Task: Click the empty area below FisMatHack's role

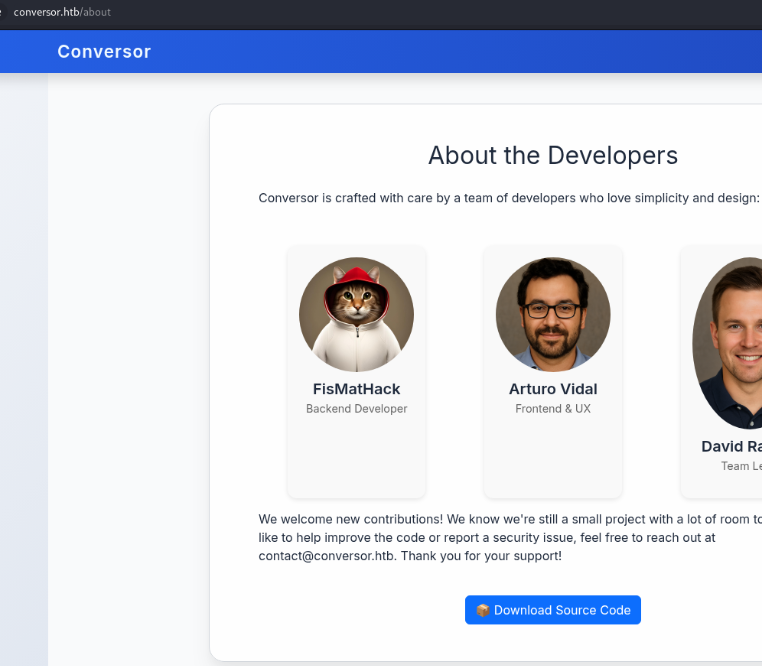Action: [x=356, y=456]
